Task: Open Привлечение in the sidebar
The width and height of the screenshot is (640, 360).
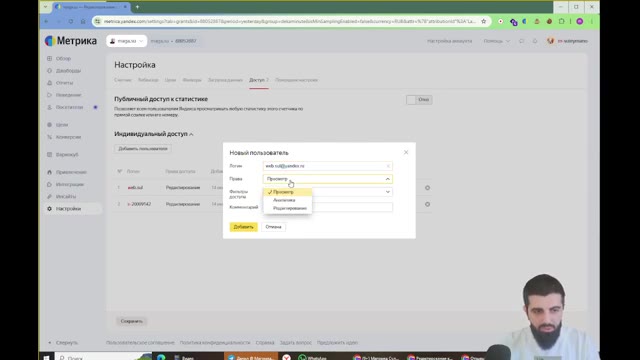Action: (71, 172)
